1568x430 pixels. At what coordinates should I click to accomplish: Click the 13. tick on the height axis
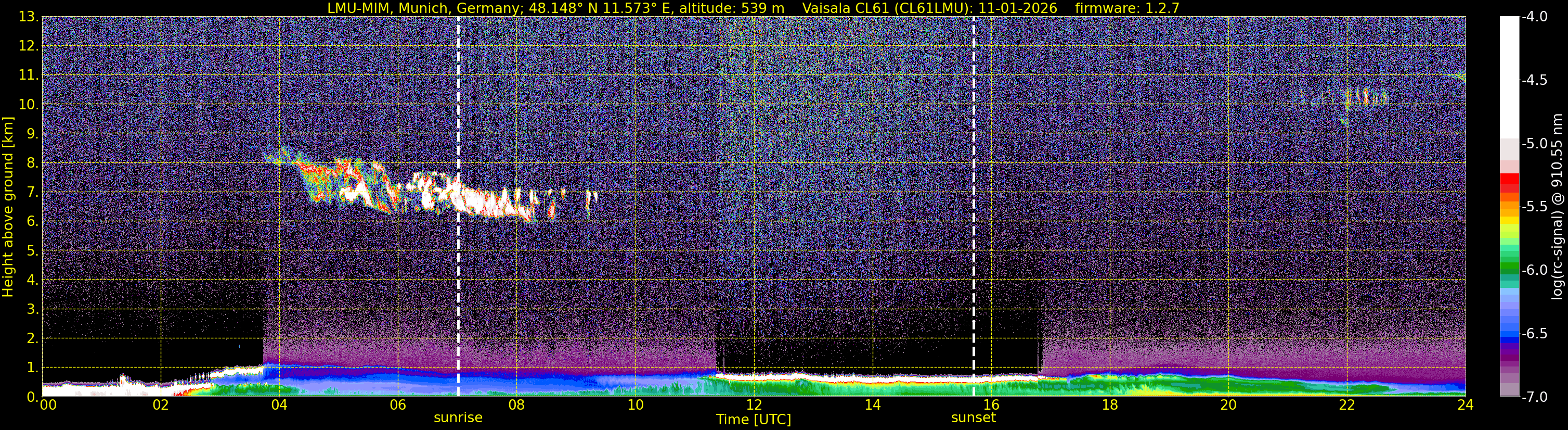coord(29,17)
